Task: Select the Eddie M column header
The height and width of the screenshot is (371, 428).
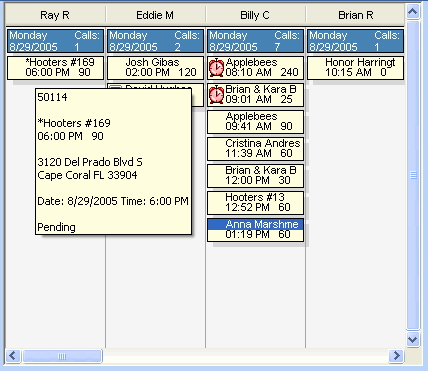Action: point(155,15)
